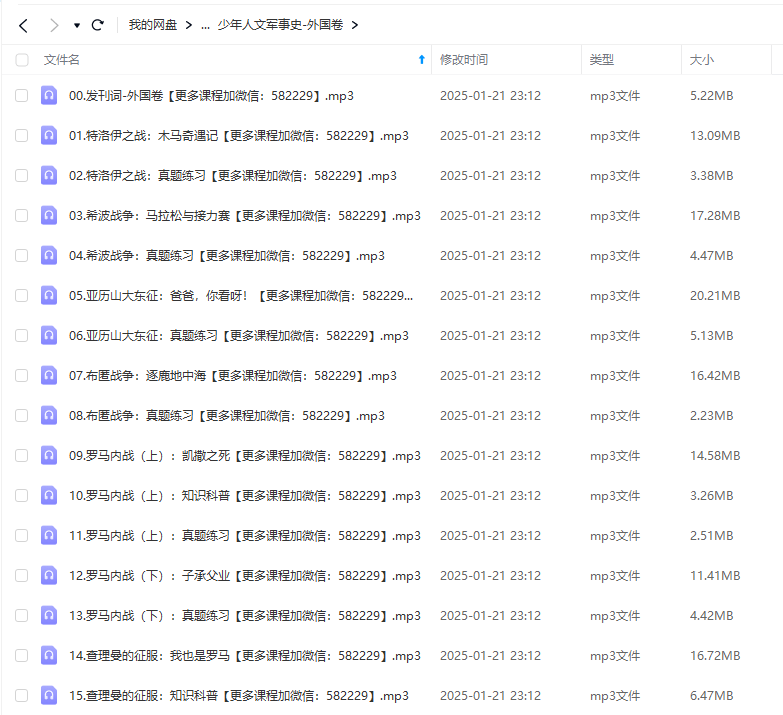Screen dimensions: 783x715
Task: Click the mp3文件 type of 6.47MB row
Action: coord(615,696)
